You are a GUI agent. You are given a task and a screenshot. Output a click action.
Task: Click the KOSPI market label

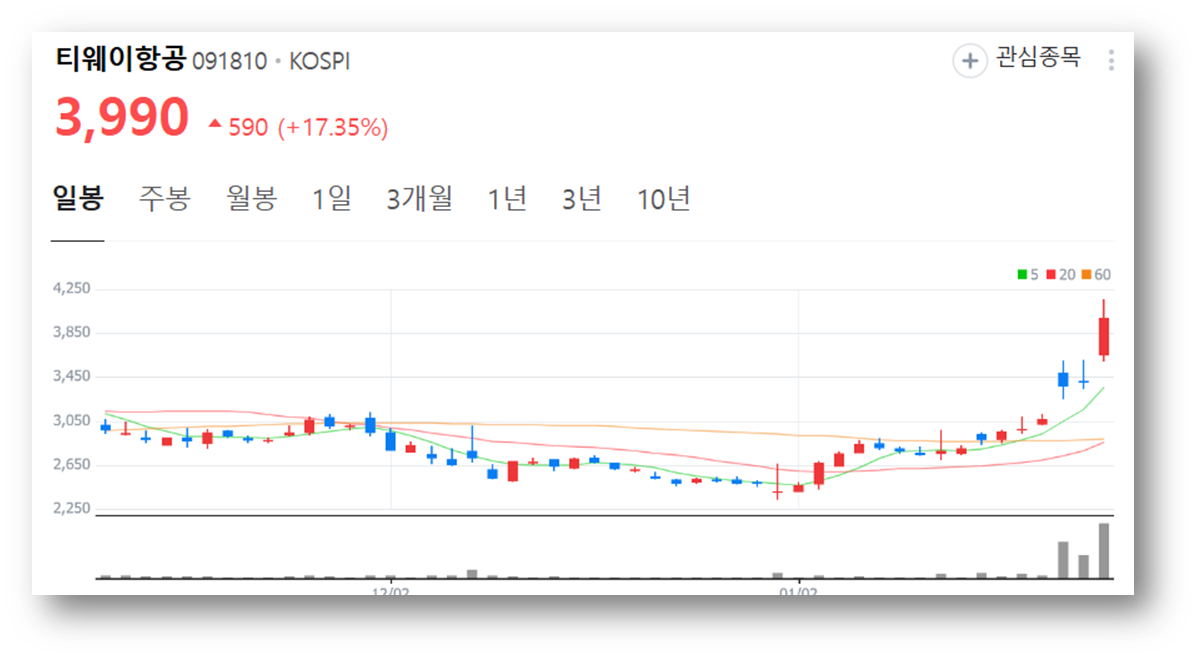320,61
